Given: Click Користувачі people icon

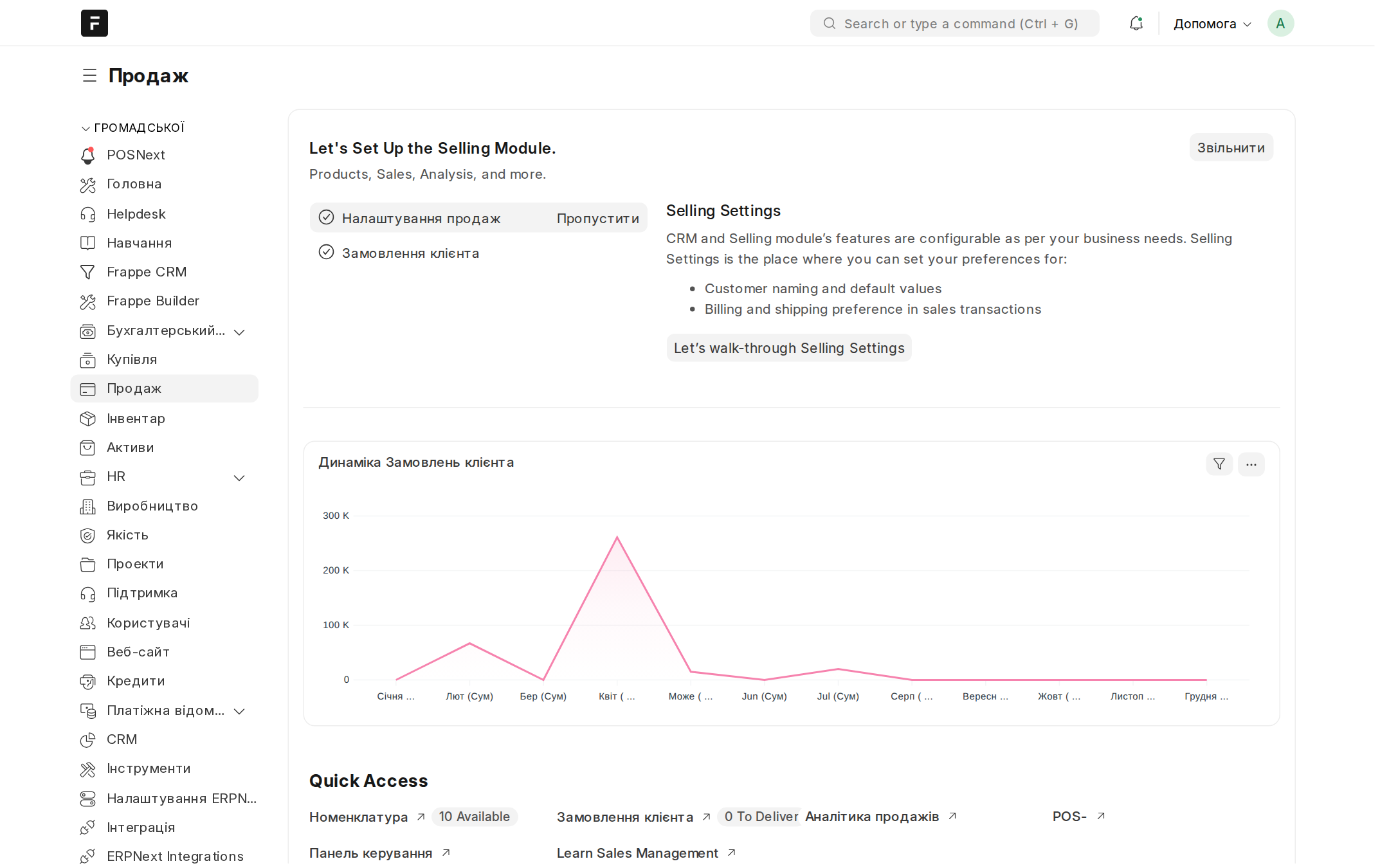Looking at the screenshot, I should click(88, 623).
